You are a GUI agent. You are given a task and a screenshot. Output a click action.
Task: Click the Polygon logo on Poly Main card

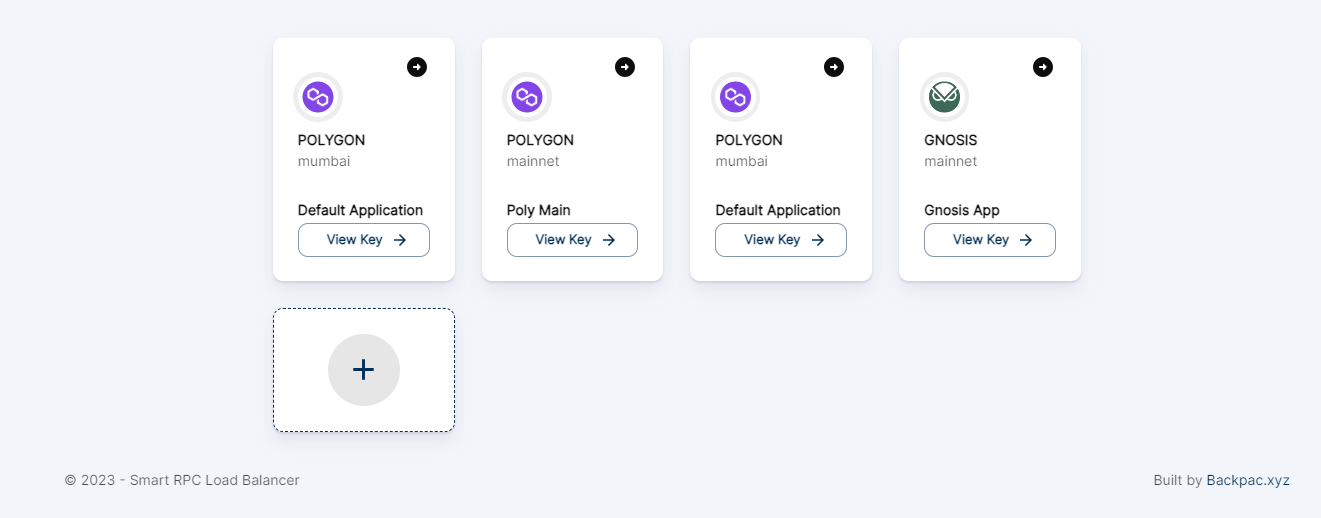point(527,97)
